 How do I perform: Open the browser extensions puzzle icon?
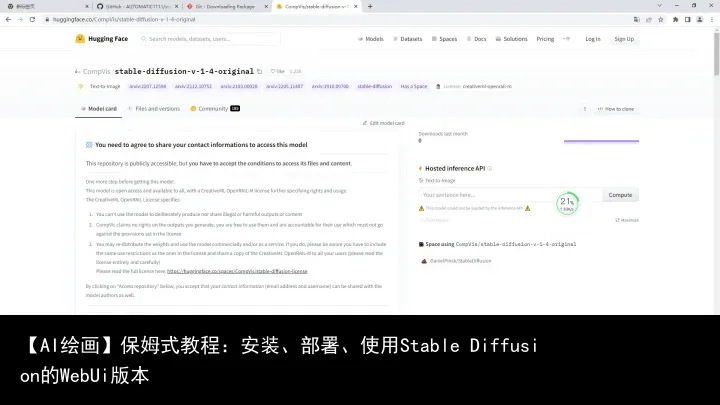coord(675,19)
